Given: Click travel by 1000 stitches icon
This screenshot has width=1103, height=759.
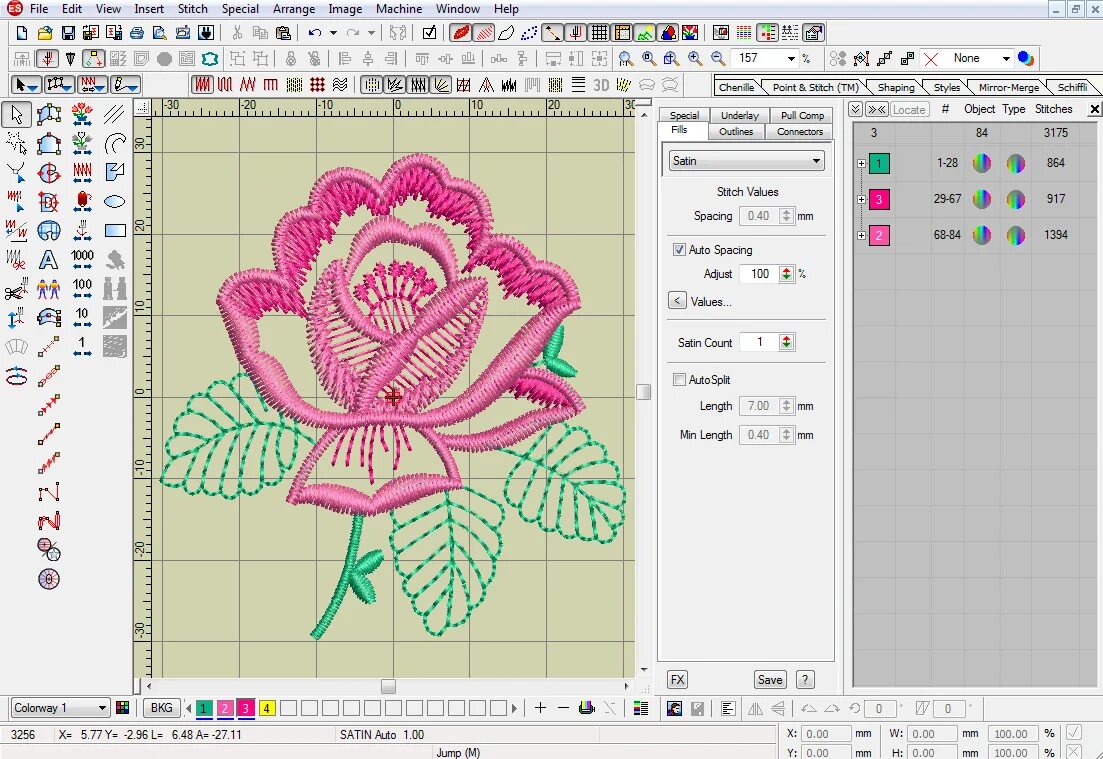Looking at the screenshot, I should tap(83, 260).
